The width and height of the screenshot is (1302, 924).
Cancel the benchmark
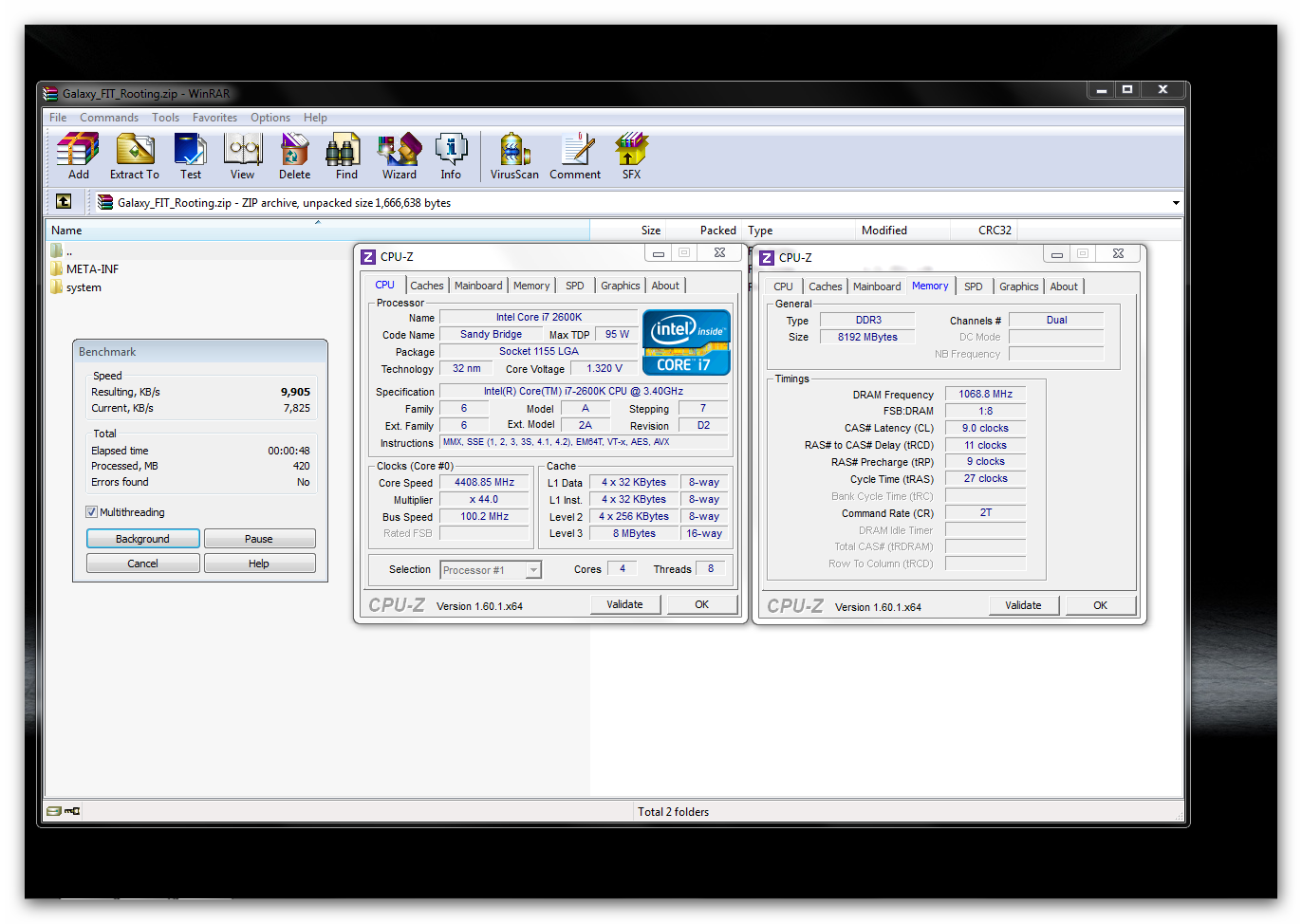pos(142,564)
